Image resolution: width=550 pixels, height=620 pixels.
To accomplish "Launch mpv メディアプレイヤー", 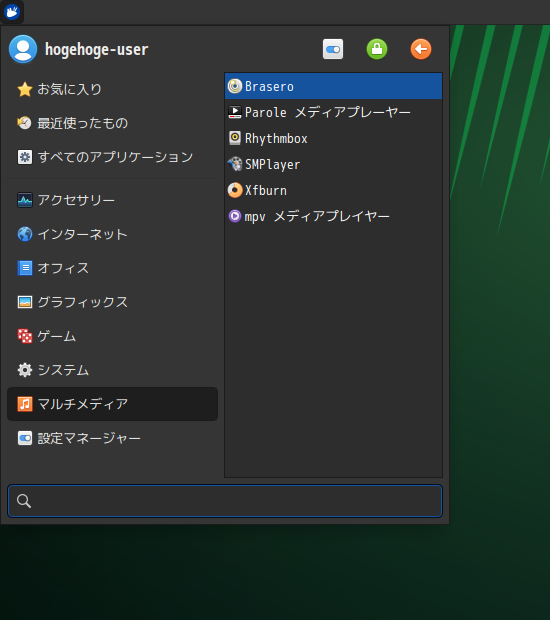I will tap(333, 216).
